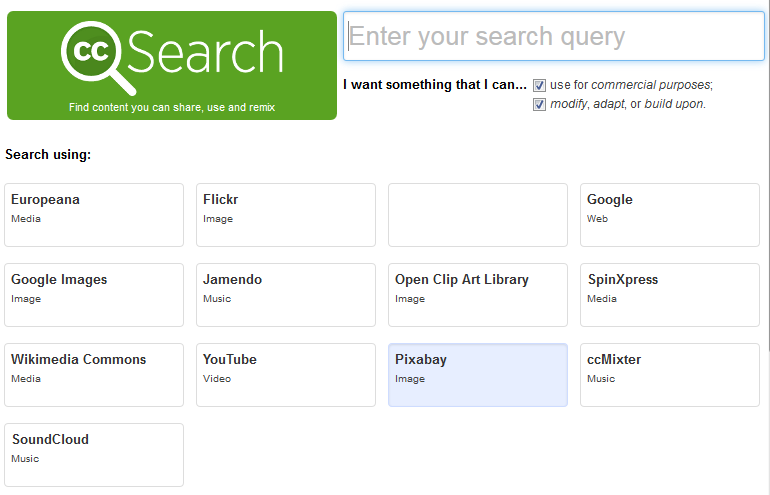This screenshot has height=495, width=770.
Task: Select Wikimedia Commons provider
Action: click(94, 375)
